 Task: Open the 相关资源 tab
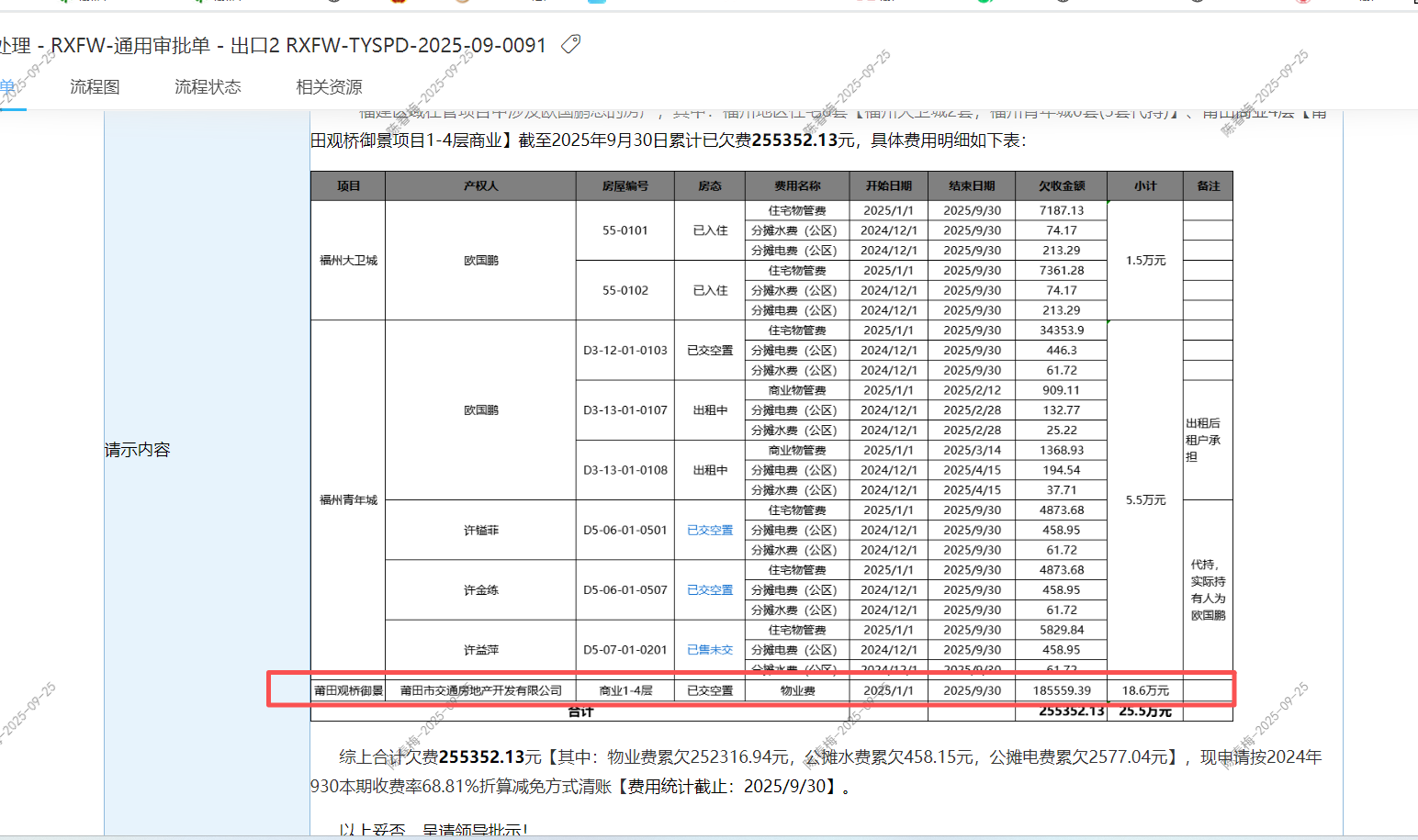[329, 87]
